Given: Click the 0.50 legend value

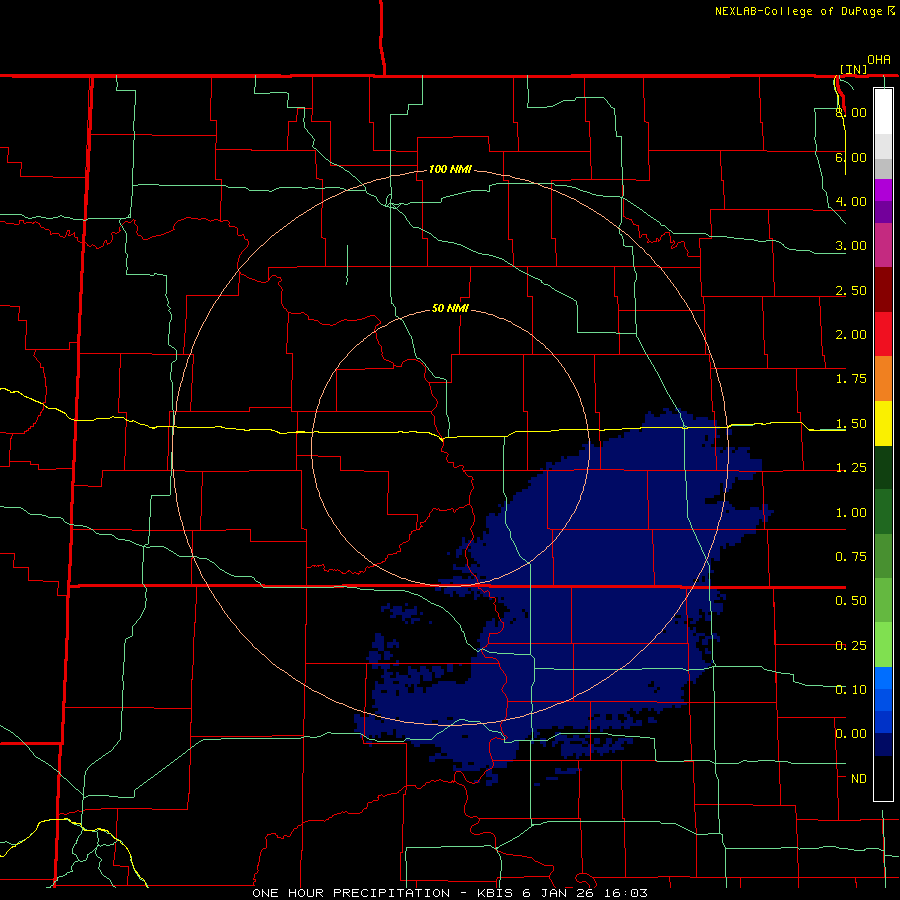Looking at the screenshot, I should [851, 601].
